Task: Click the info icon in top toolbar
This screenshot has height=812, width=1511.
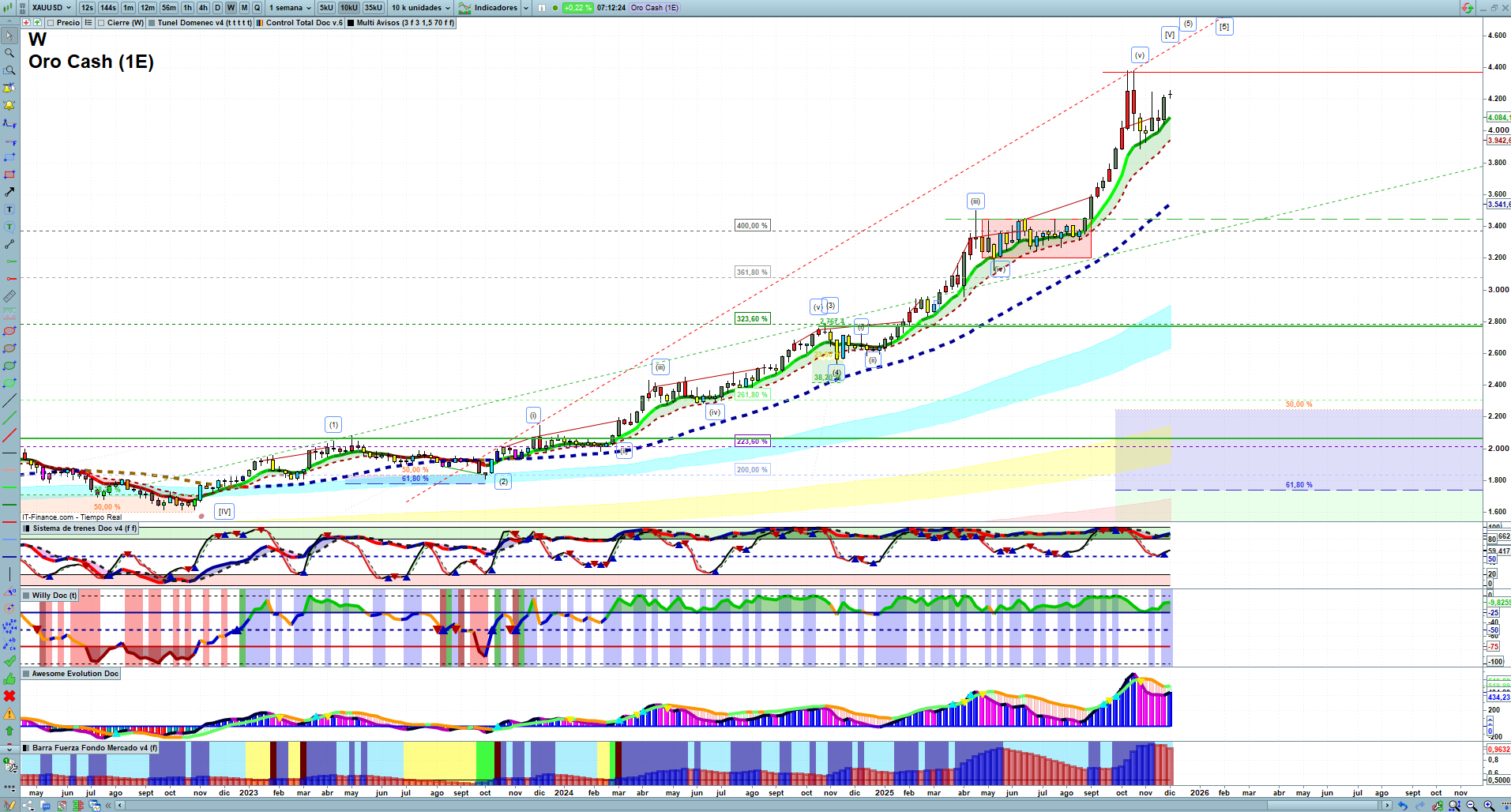Action: point(542,8)
